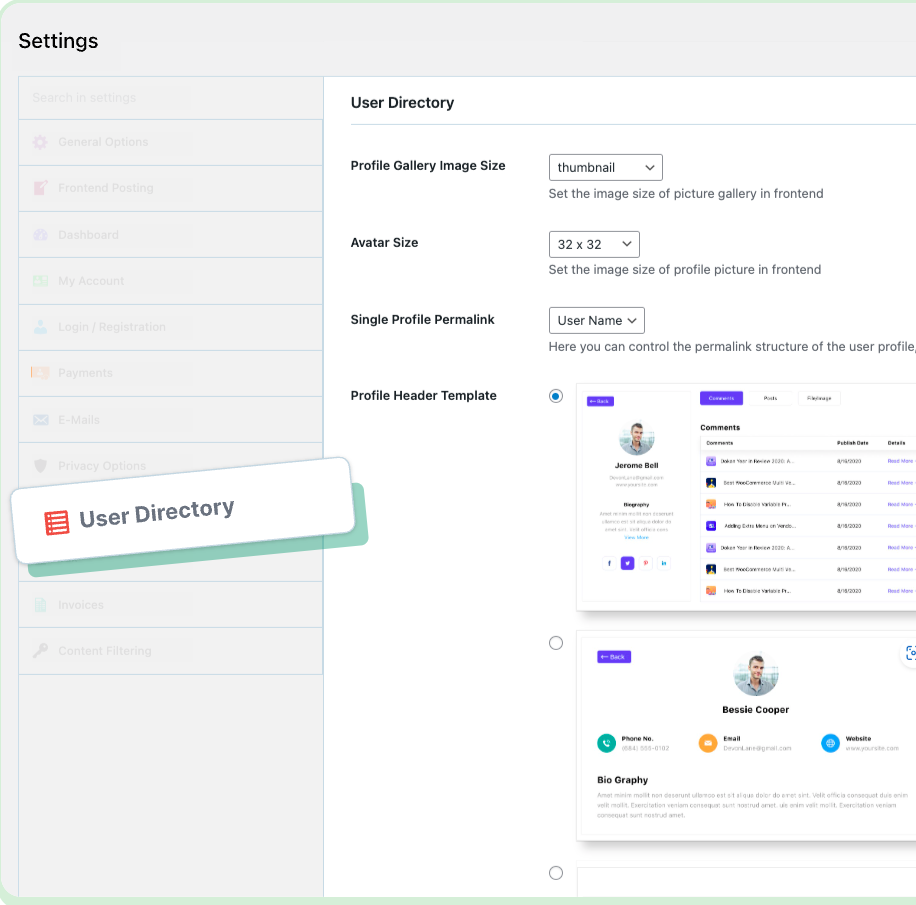This screenshot has width=916, height=905.
Task: Open the Avatar Size dropdown
Action: (594, 244)
